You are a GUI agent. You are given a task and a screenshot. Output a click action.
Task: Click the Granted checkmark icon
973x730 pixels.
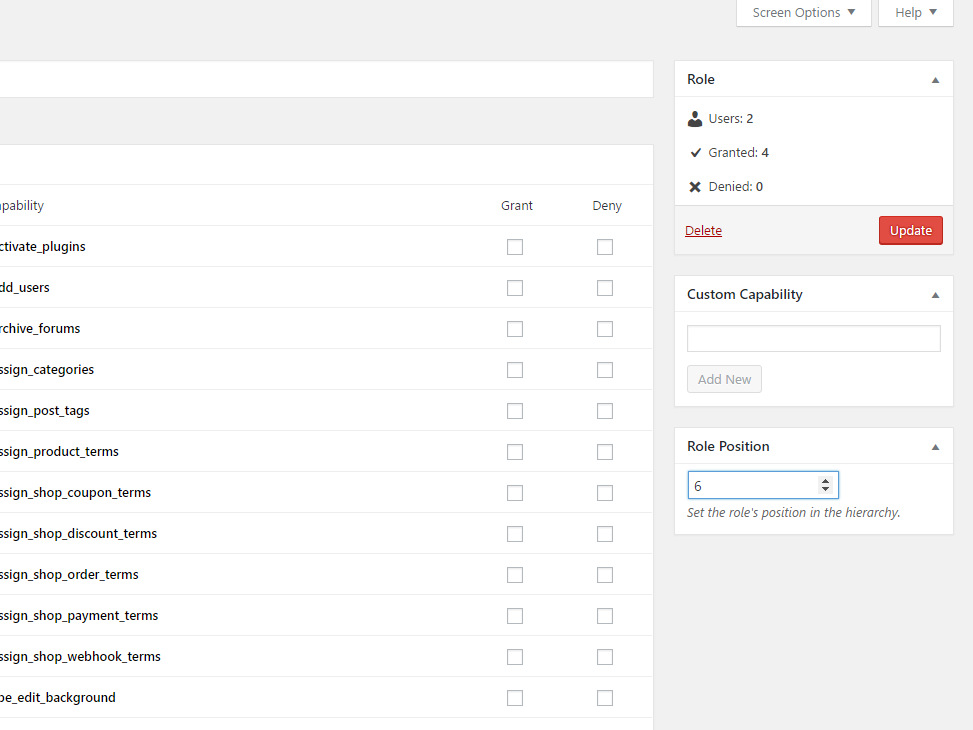(x=695, y=153)
